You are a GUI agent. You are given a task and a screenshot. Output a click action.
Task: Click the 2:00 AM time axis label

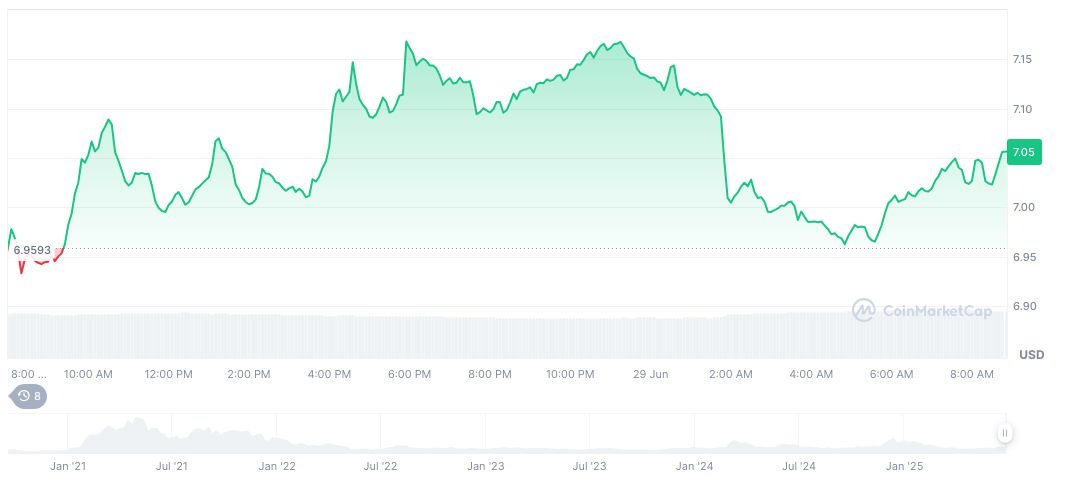tap(730, 374)
